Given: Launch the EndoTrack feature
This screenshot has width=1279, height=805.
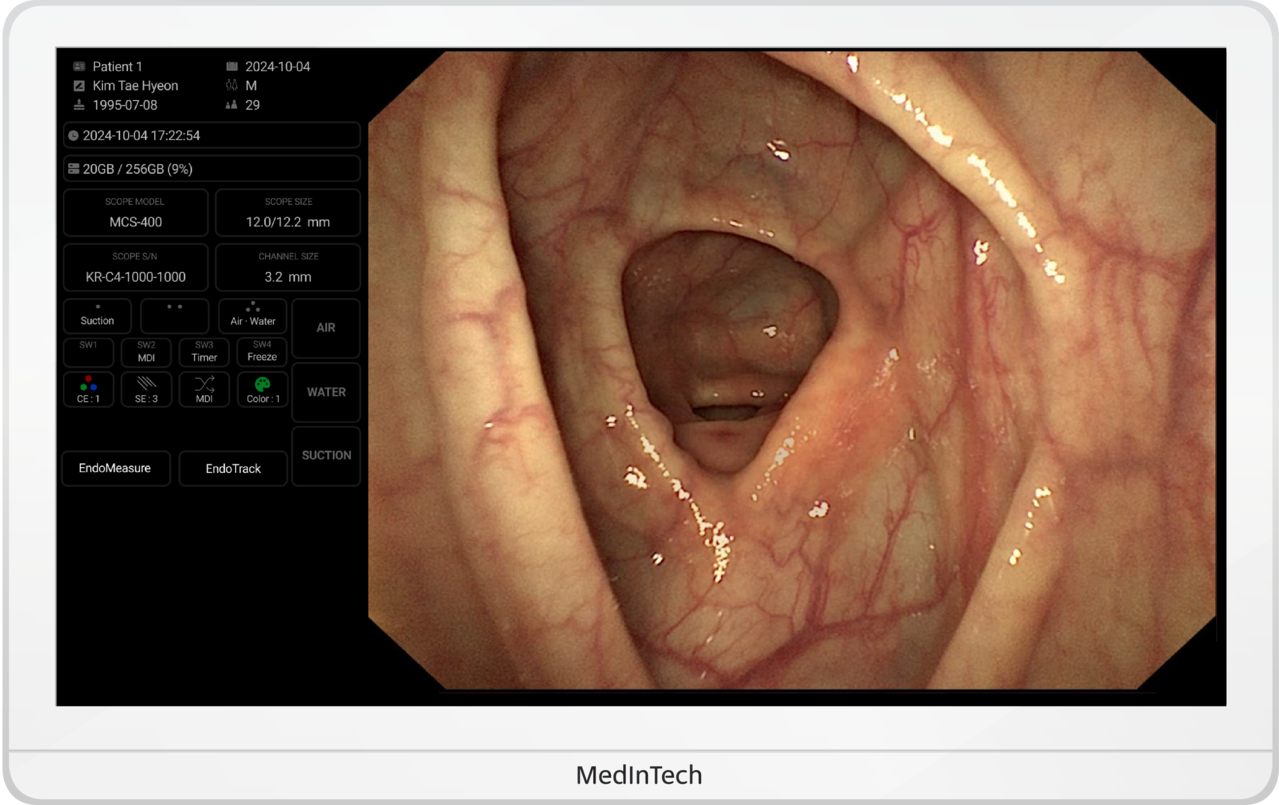Looking at the screenshot, I should pyautogui.click(x=233, y=468).
